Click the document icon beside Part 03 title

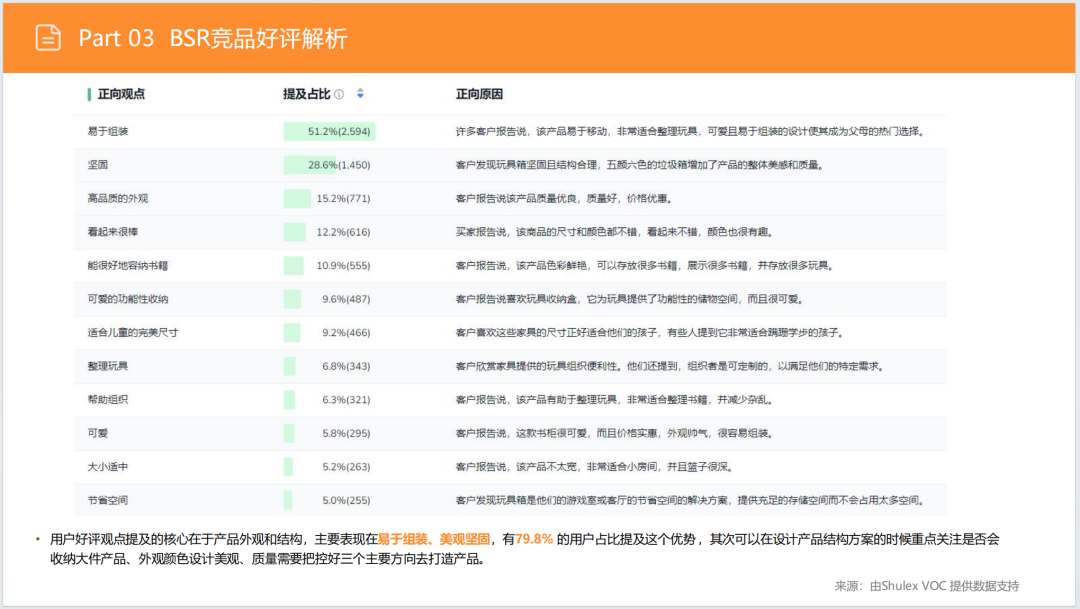click(47, 38)
